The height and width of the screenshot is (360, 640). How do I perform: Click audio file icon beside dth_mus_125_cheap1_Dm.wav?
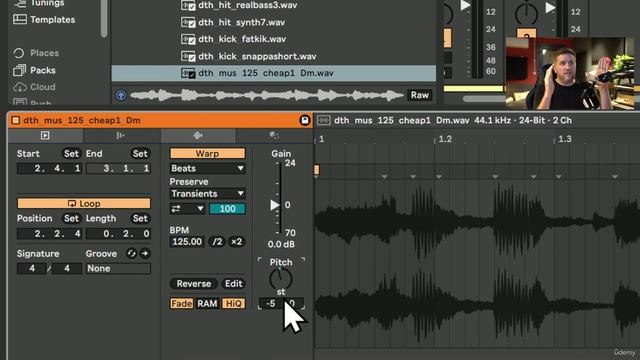click(188, 73)
